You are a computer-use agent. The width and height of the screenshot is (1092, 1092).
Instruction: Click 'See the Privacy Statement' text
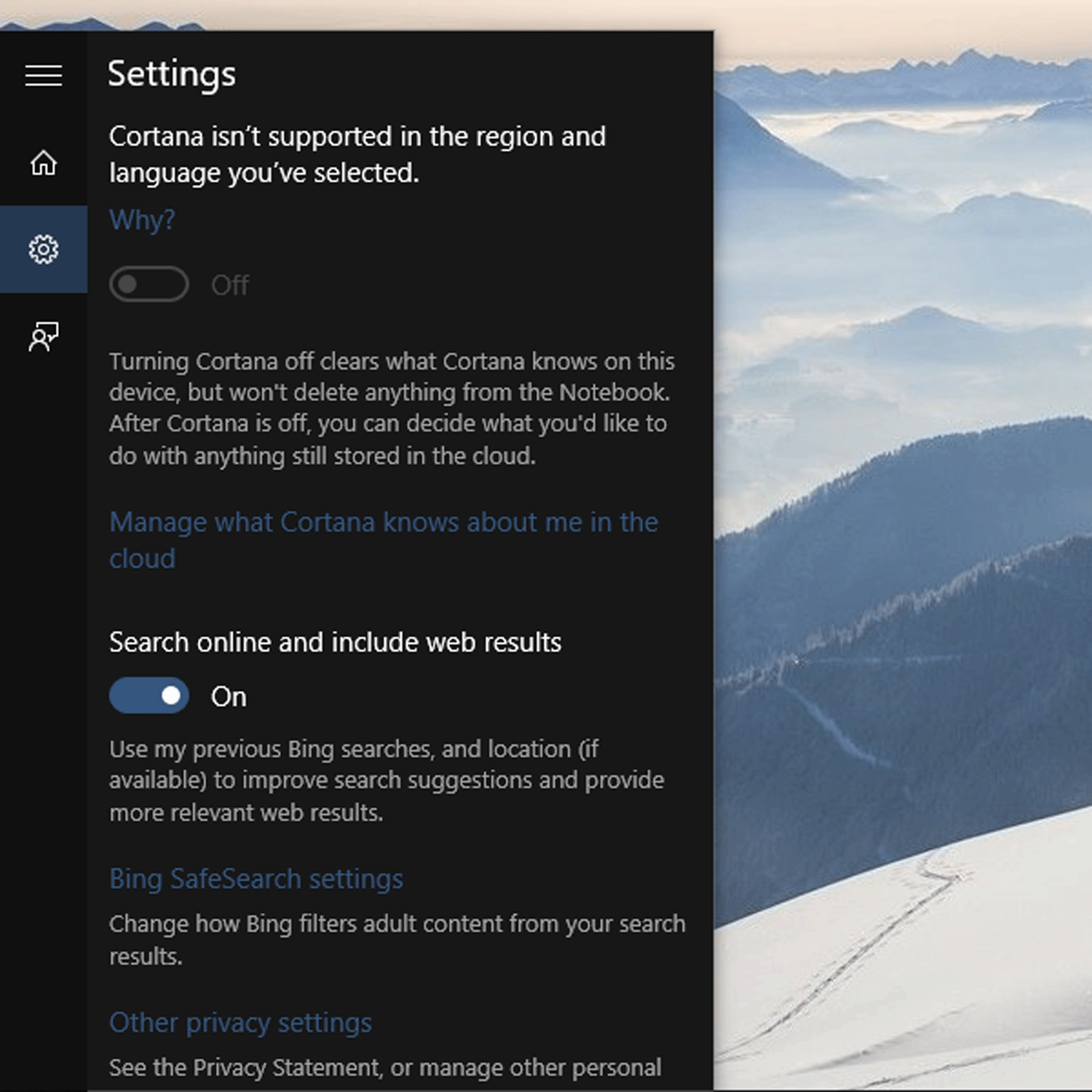click(x=385, y=1067)
